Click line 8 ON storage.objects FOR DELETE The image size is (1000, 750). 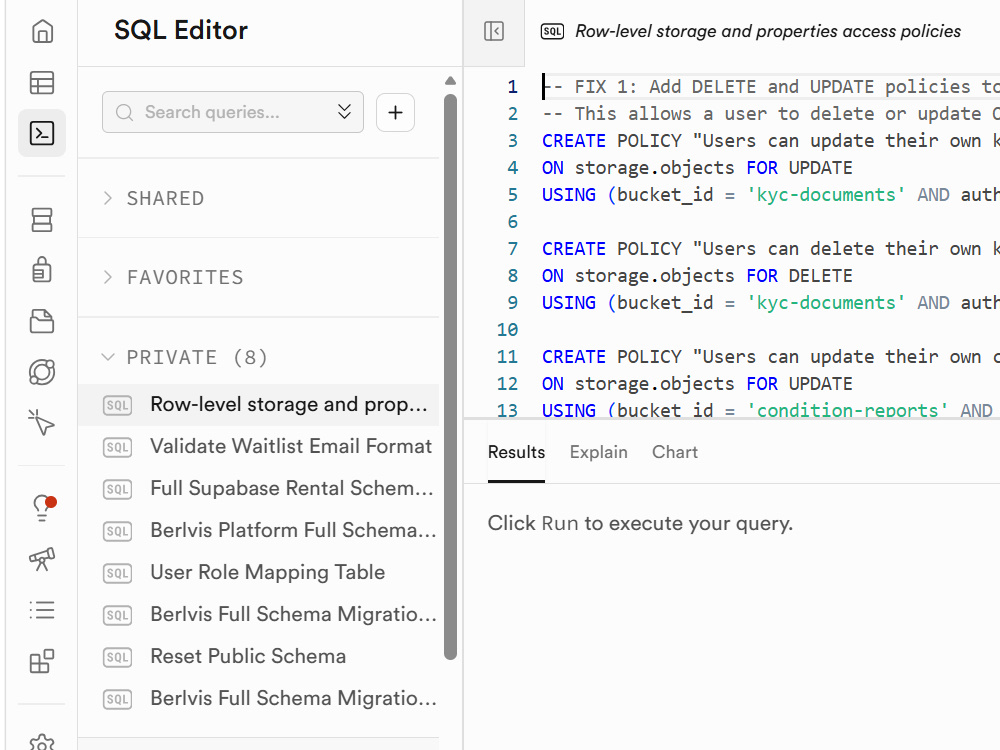[697, 276]
